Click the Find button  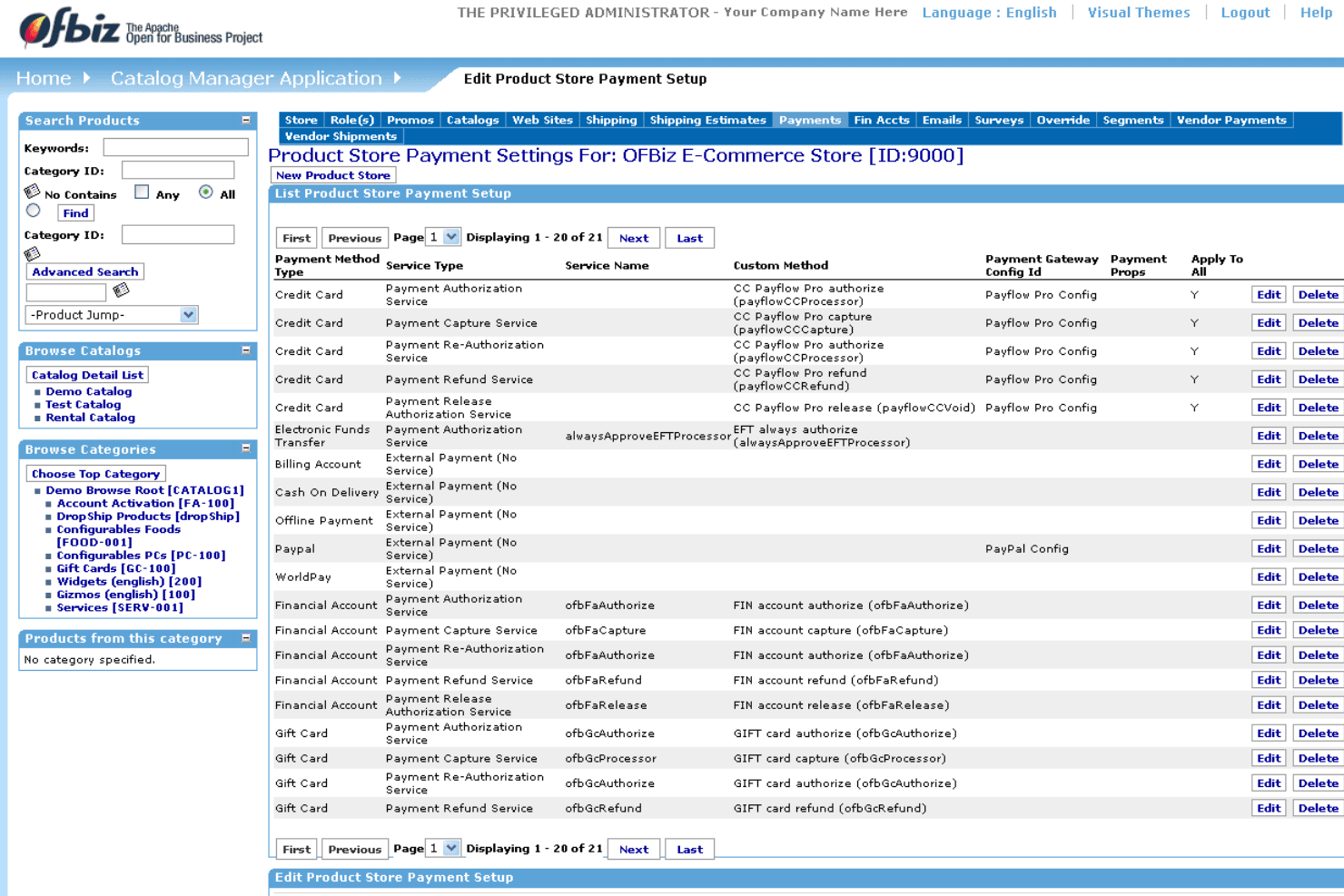coord(75,213)
